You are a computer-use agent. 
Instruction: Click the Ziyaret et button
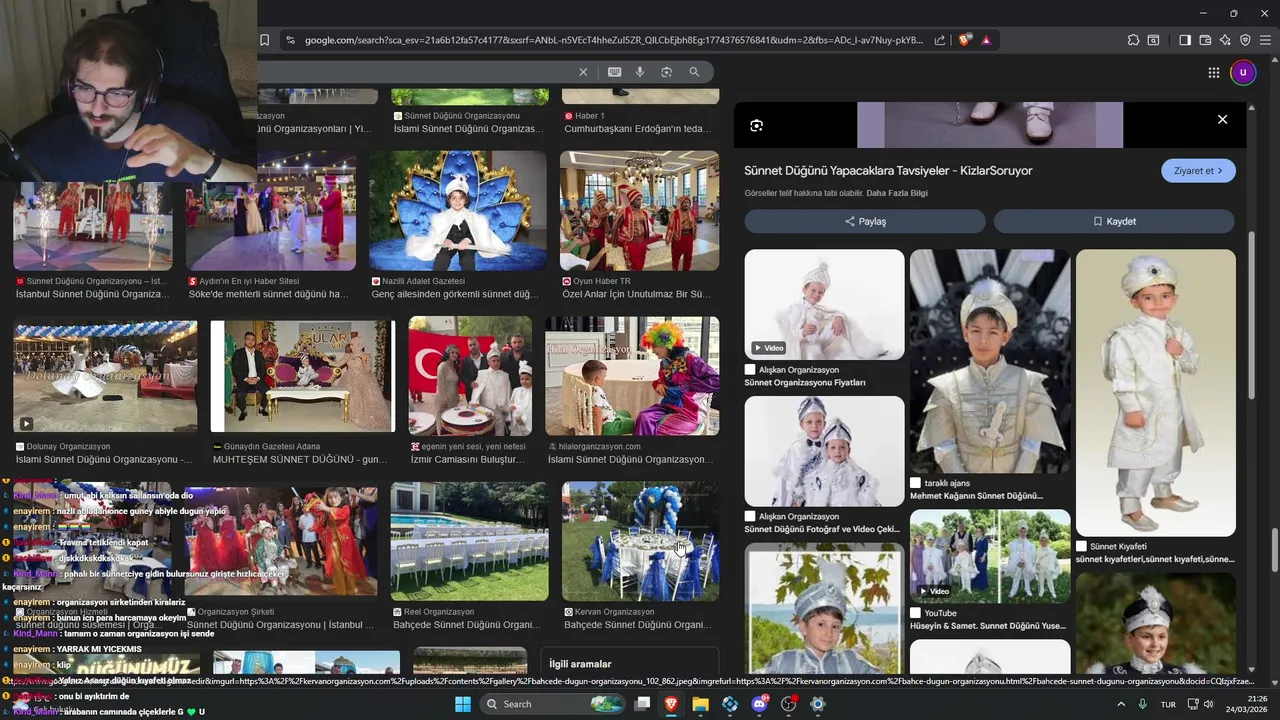[1198, 170]
